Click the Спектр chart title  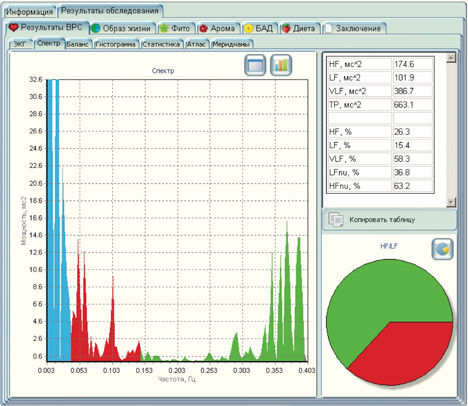point(163,71)
